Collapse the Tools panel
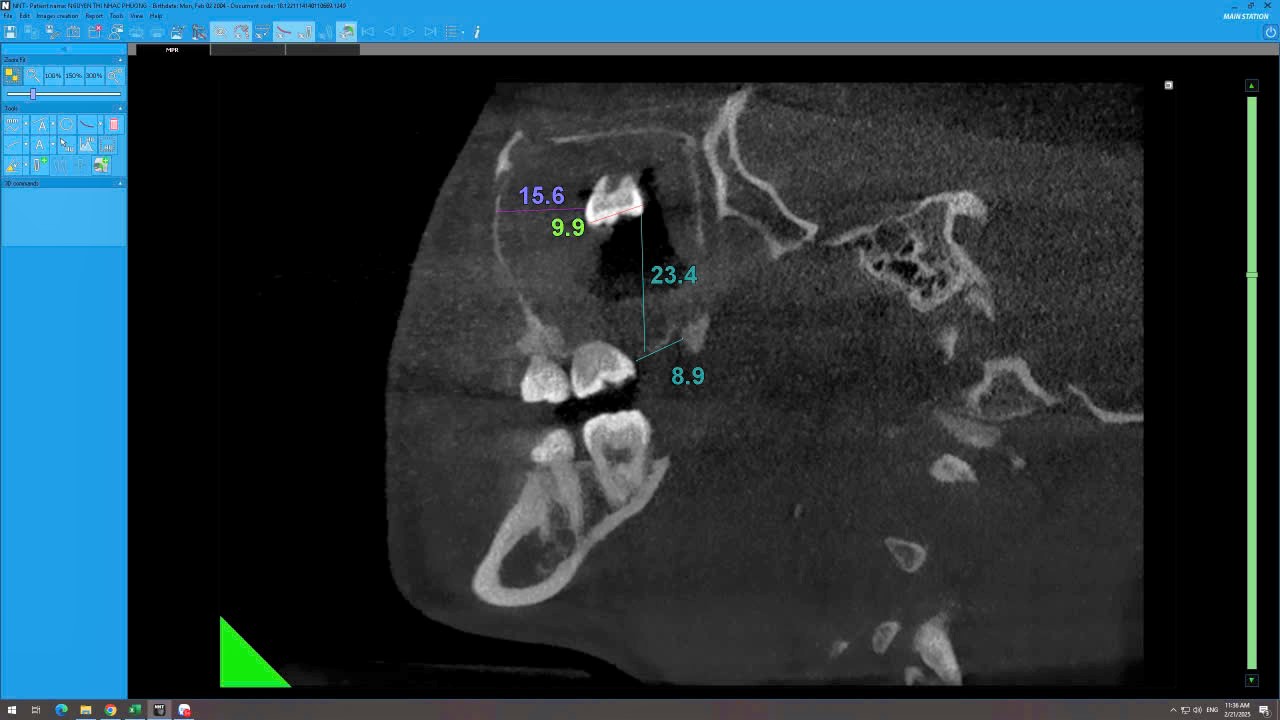The height and width of the screenshot is (720, 1280). pos(120,108)
